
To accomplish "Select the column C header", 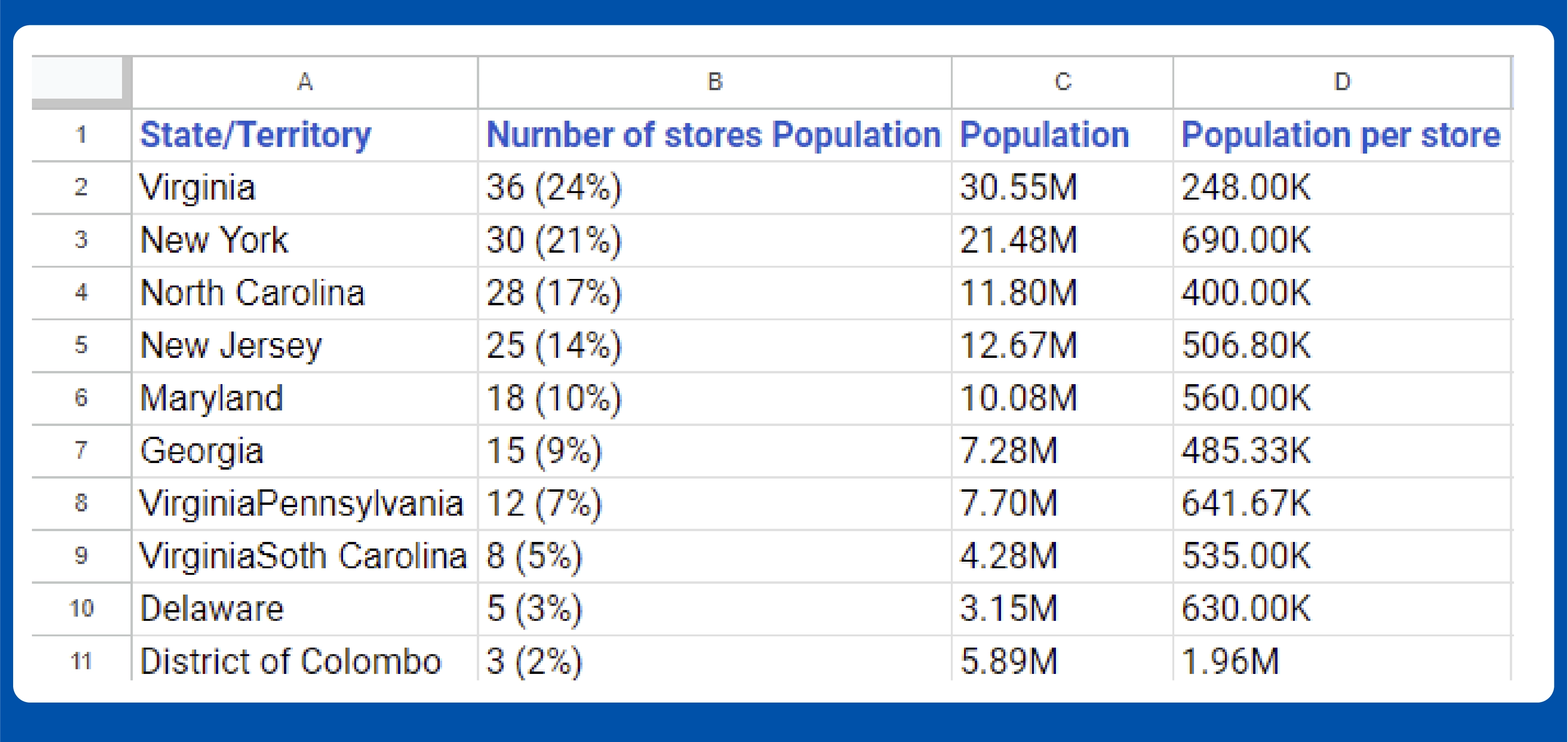I will (1062, 82).
